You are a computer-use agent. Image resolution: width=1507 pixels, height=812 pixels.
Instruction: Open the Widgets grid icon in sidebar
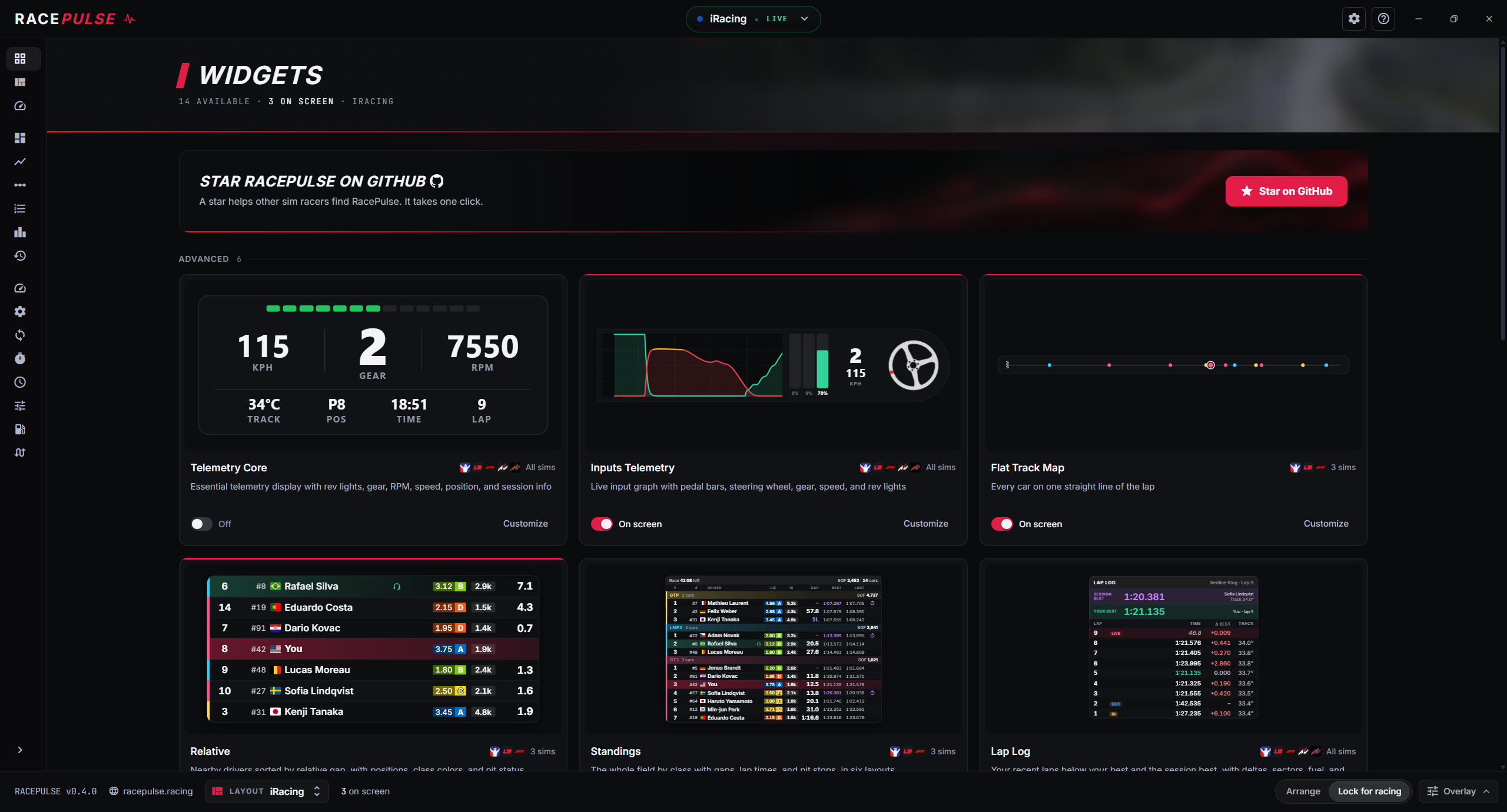tap(20, 59)
